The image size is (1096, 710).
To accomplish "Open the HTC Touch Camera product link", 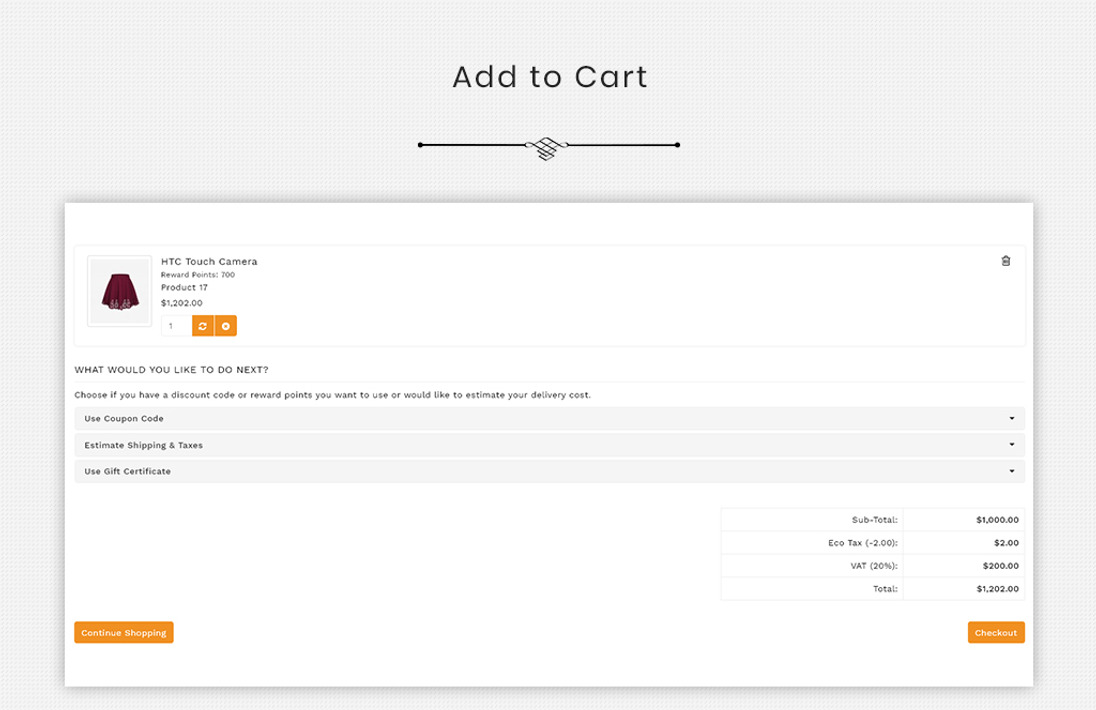I will (209, 261).
